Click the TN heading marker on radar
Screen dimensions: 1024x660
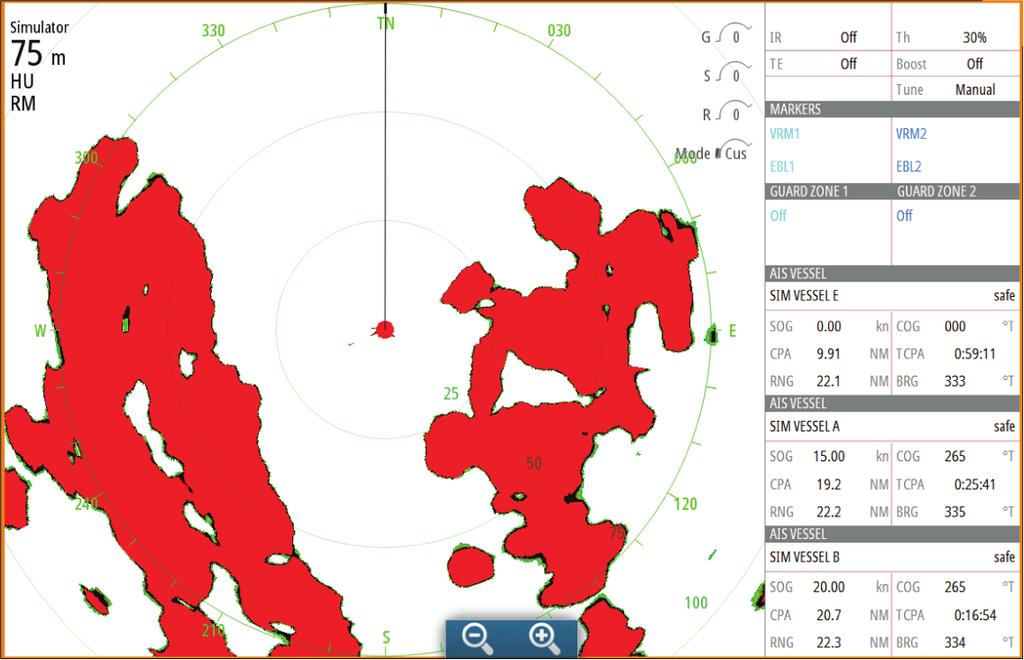pos(385,24)
